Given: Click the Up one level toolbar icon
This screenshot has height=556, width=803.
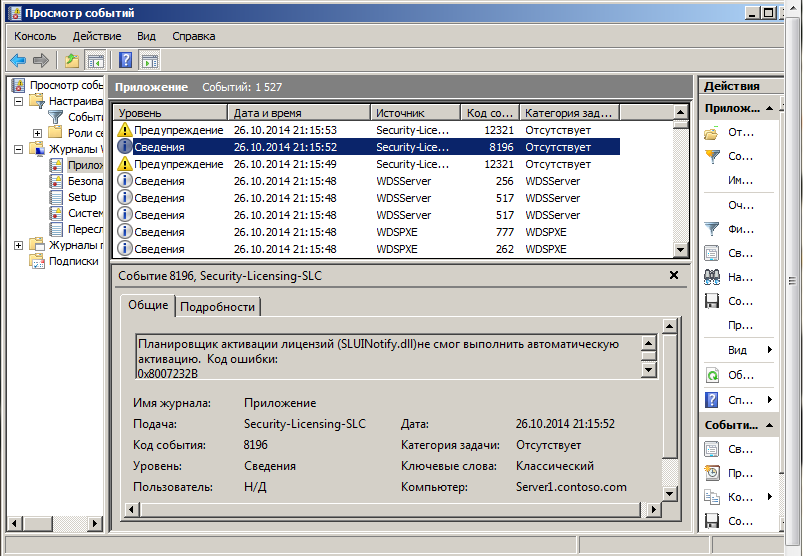Looking at the screenshot, I should click(72, 60).
